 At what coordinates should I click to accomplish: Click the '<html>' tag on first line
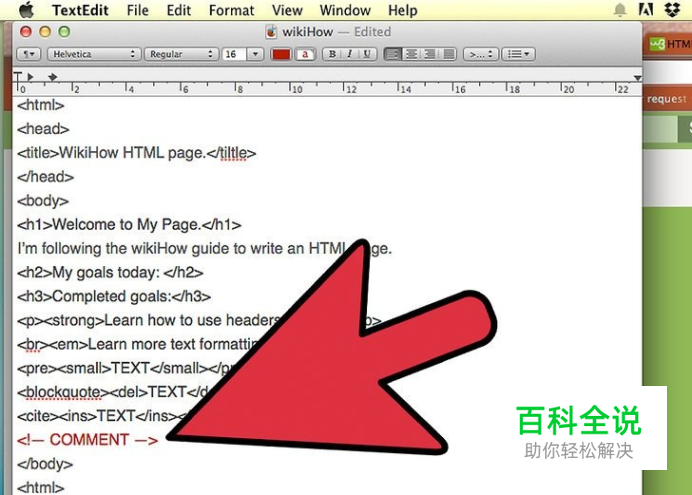click(41, 105)
